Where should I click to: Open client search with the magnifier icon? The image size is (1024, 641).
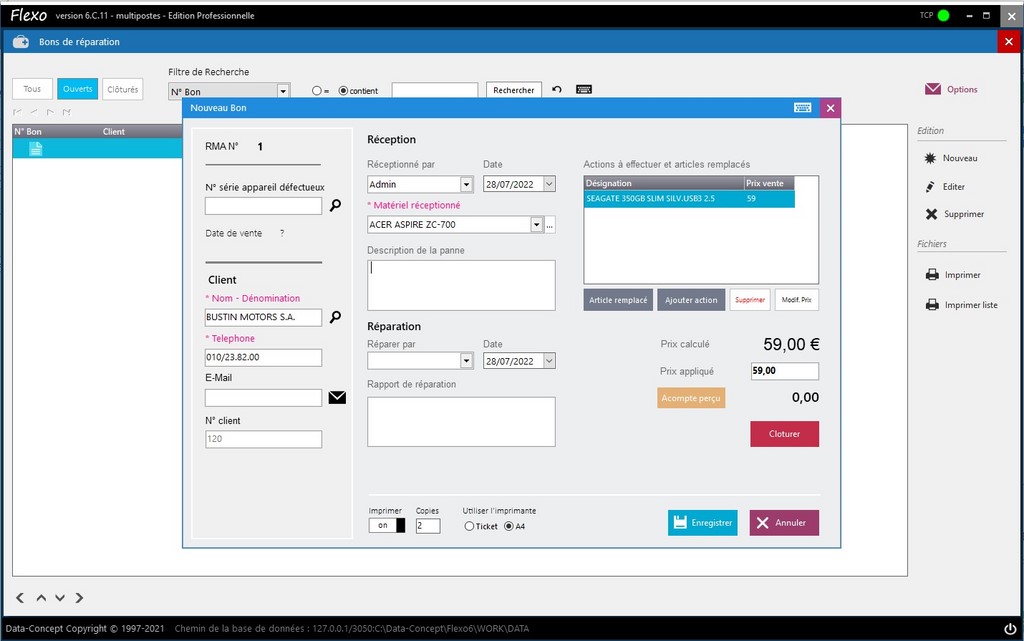[x=335, y=316]
